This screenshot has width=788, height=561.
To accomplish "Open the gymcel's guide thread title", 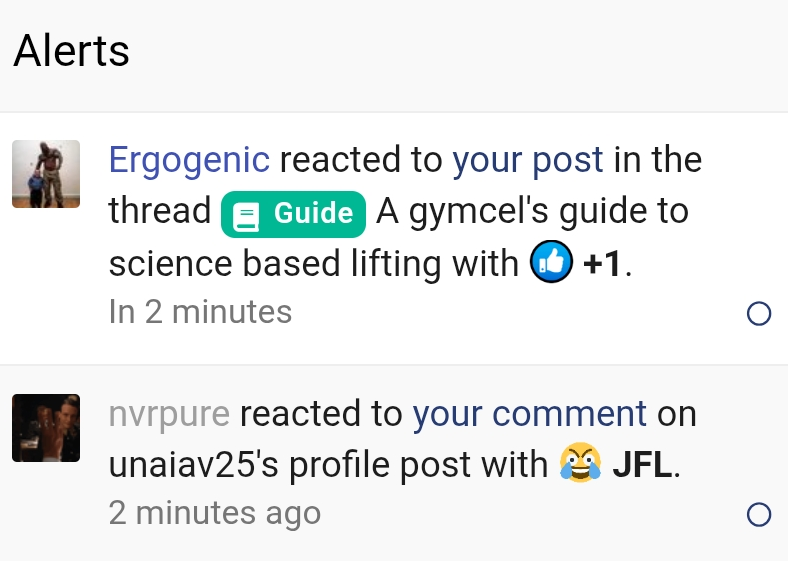I will tap(532, 212).
